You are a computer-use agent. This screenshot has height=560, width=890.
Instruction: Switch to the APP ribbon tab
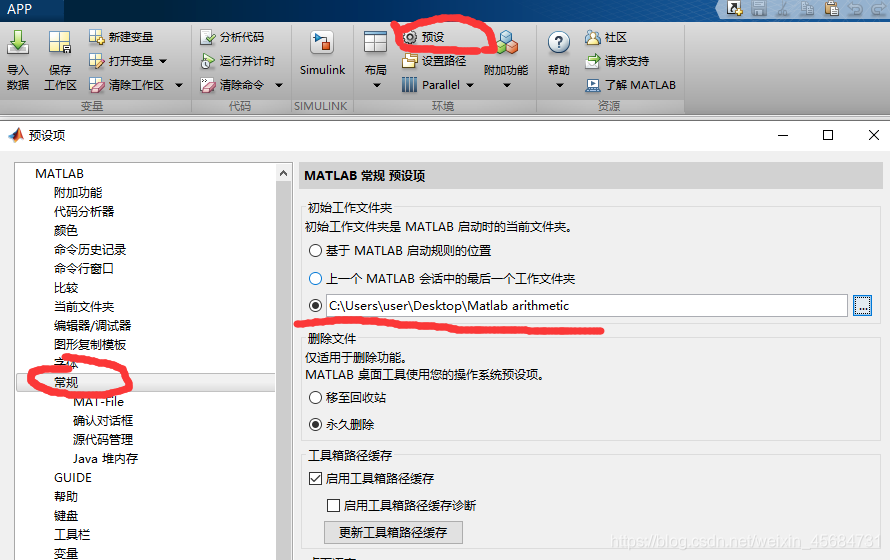(20, 9)
